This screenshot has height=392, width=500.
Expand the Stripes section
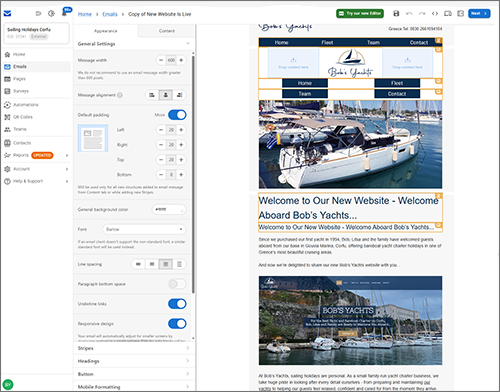point(134,348)
